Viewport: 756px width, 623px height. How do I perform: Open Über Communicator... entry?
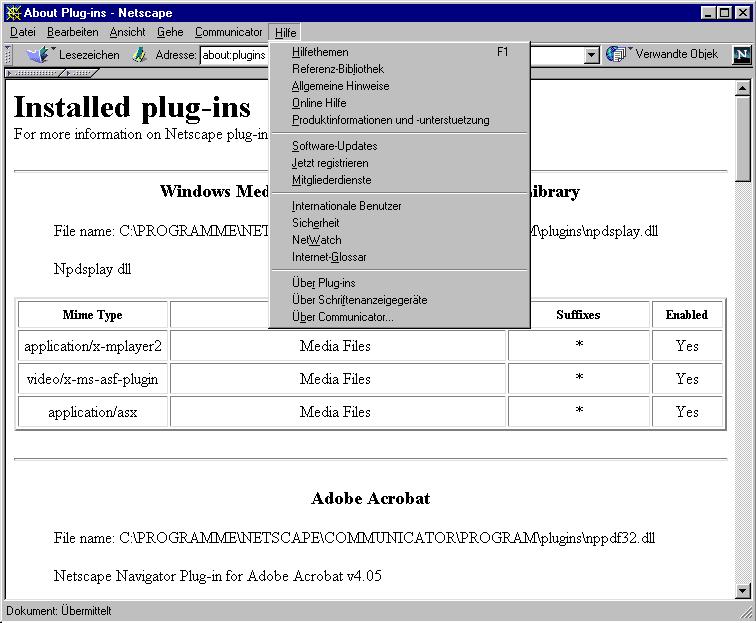(399, 317)
